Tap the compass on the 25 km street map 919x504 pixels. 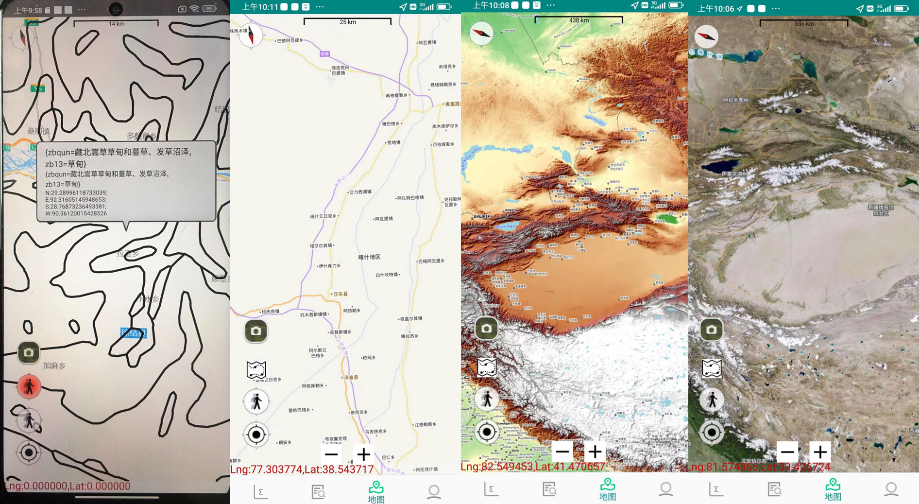click(x=252, y=36)
